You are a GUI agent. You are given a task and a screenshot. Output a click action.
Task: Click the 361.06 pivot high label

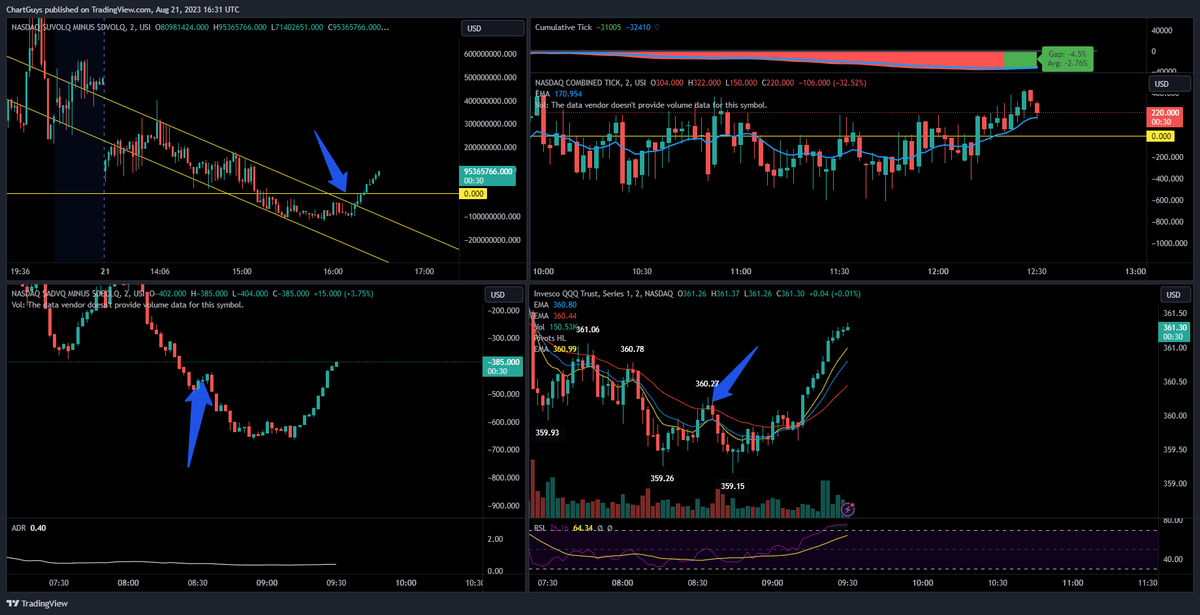click(588, 329)
